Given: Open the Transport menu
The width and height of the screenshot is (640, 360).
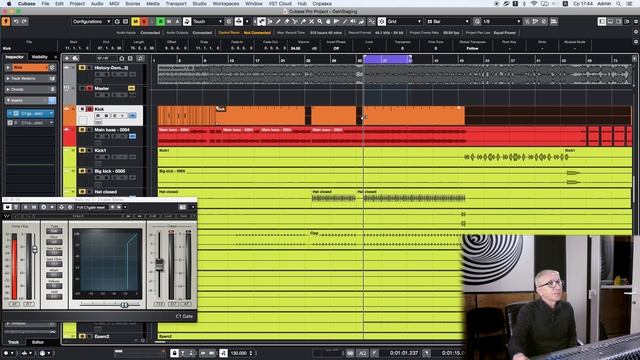Looking at the screenshot, I should pyautogui.click(x=176, y=4).
